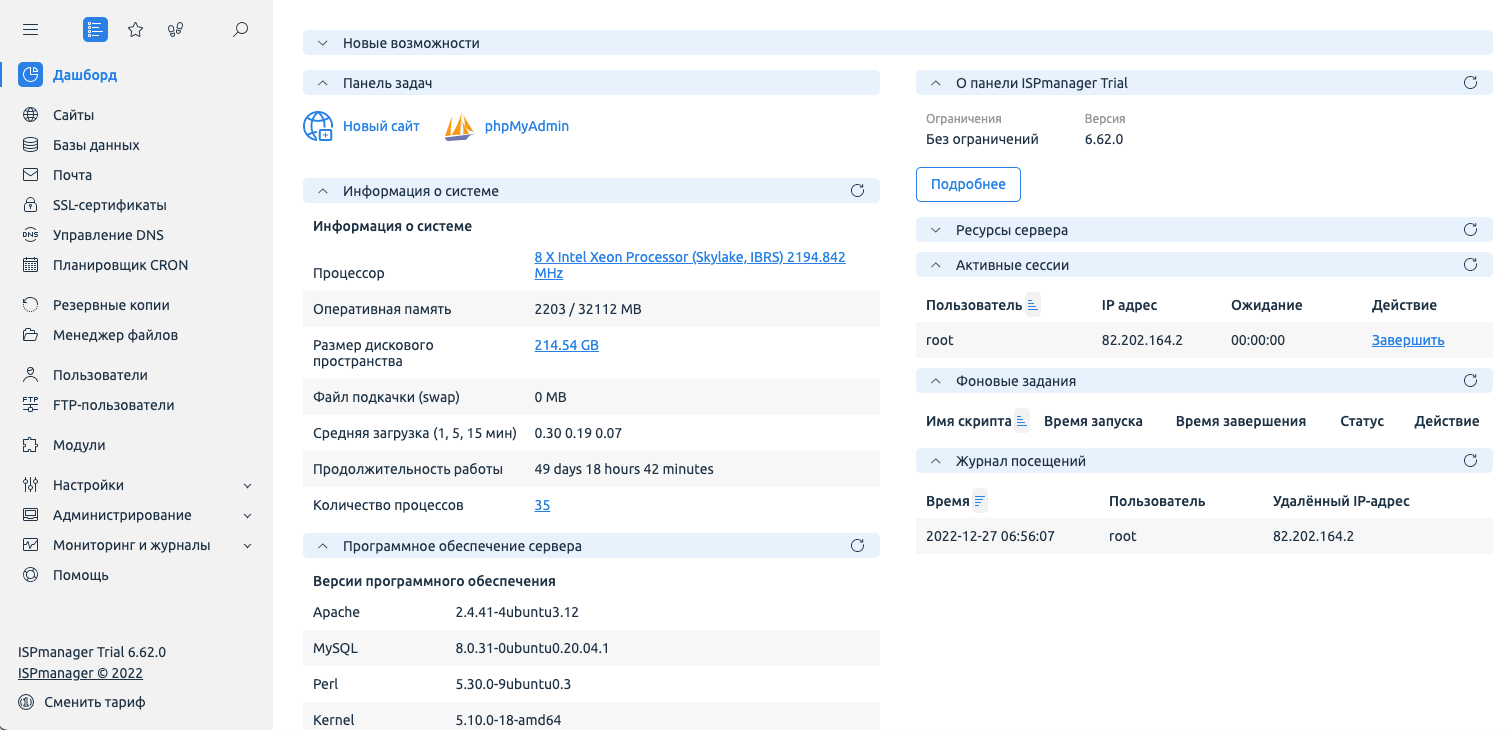
Task: Expand the Ресурсы сервера section
Action: point(935,230)
